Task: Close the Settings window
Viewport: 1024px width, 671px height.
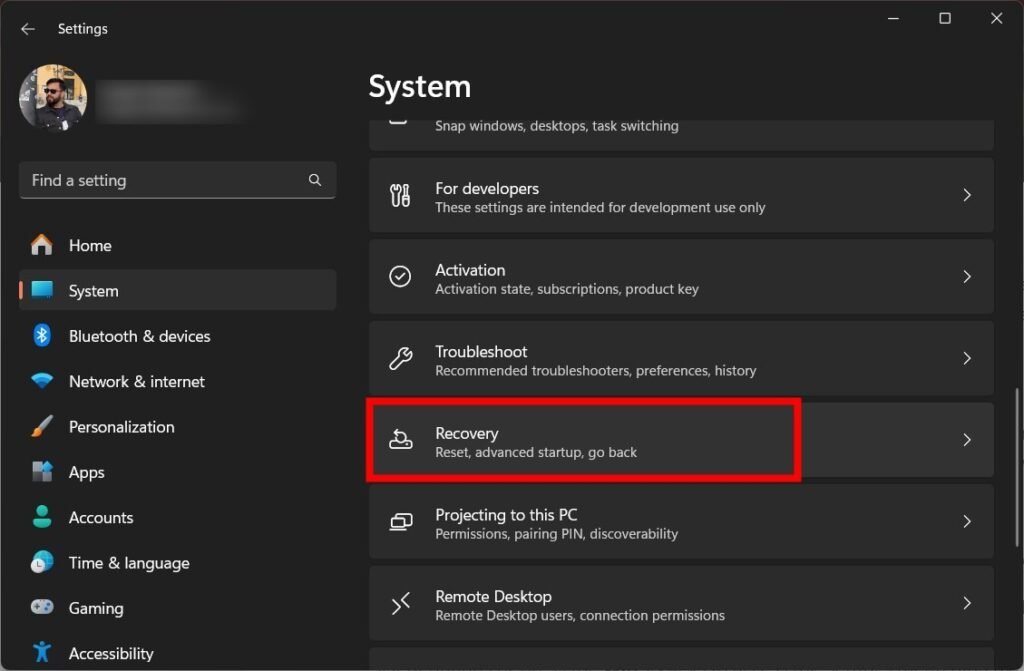Action: 997,18
